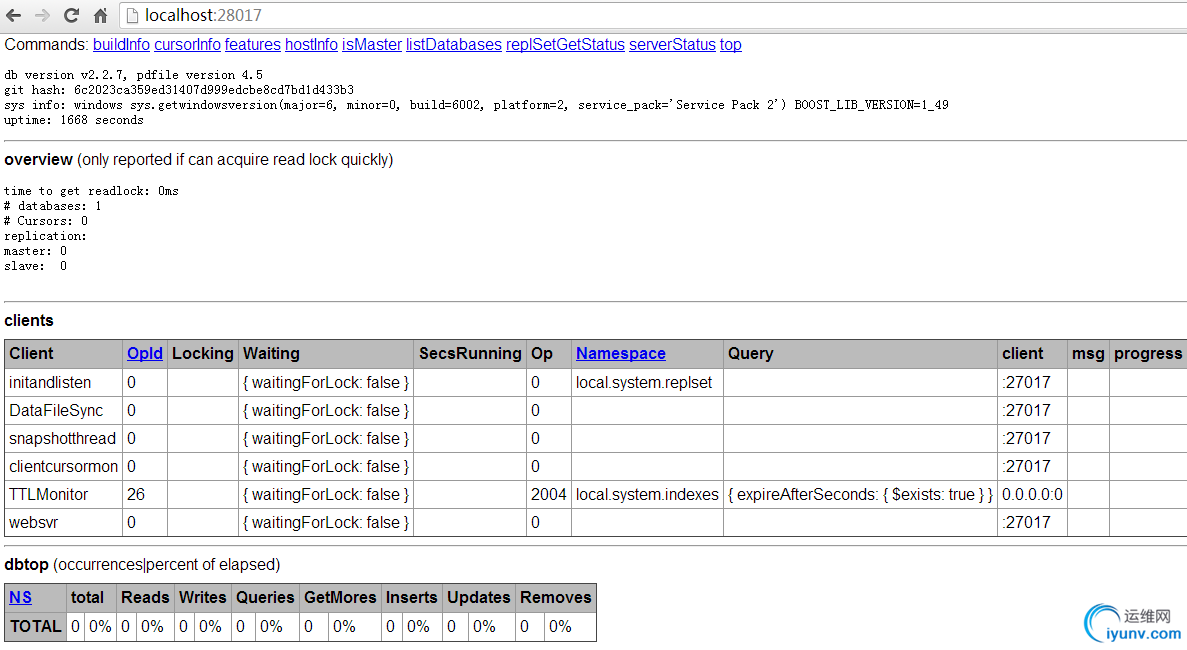Click the Op value 2004
Viewport: 1187px width, 650px height.
549,495
